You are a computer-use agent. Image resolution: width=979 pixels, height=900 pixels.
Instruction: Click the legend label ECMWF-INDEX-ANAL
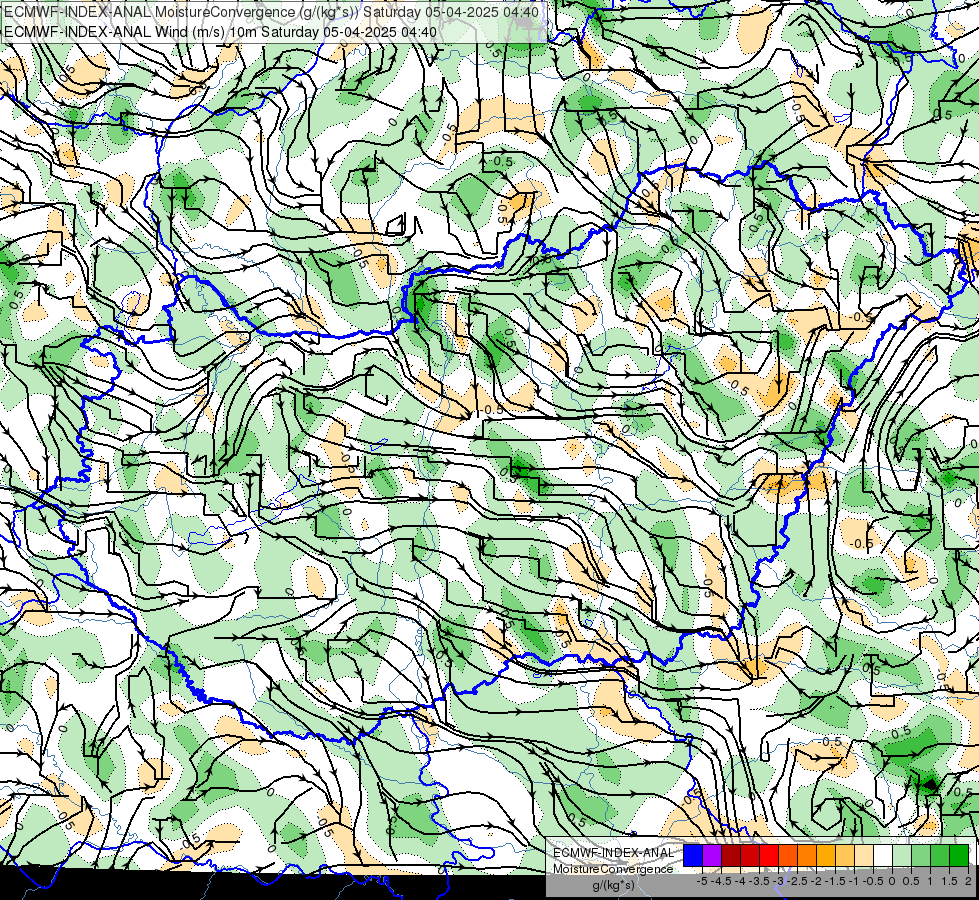(613, 853)
